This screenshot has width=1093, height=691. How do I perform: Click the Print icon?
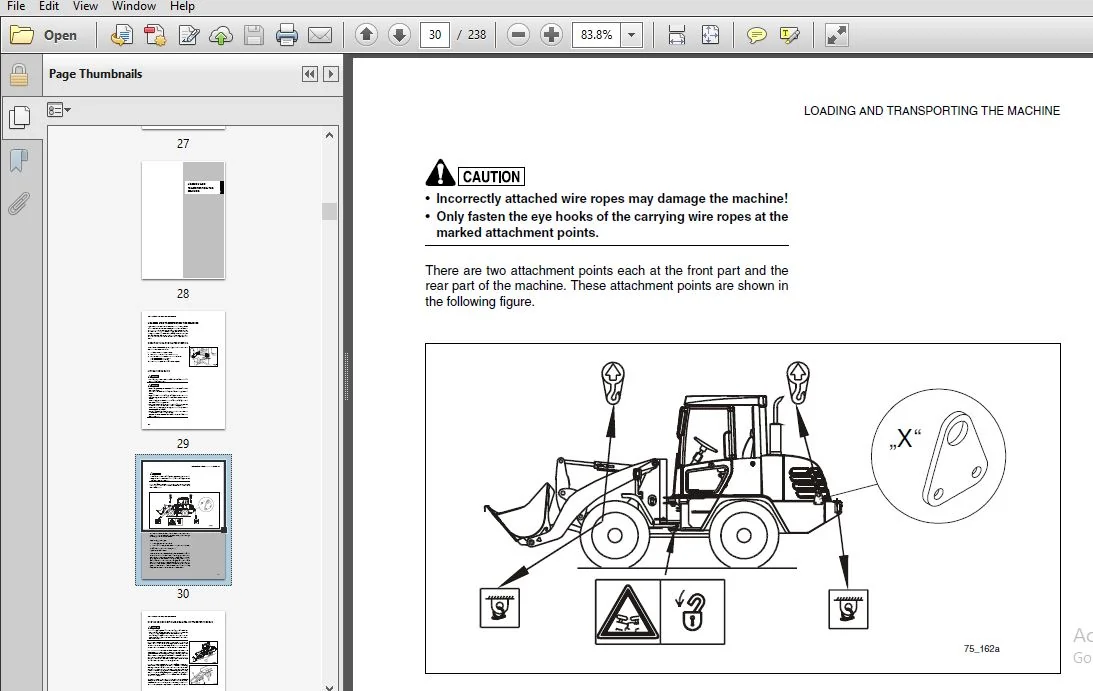[x=286, y=35]
